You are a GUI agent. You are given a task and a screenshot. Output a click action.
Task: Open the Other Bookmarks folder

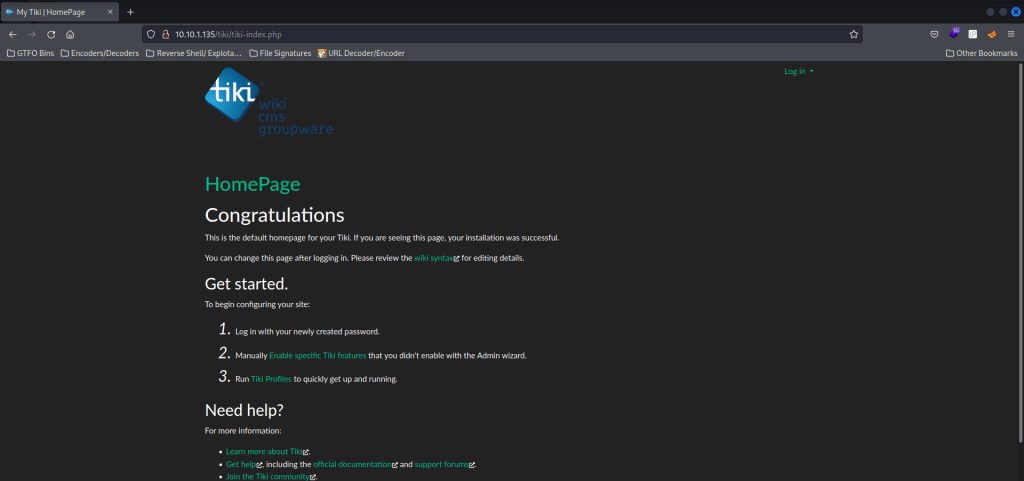pos(981,53)
